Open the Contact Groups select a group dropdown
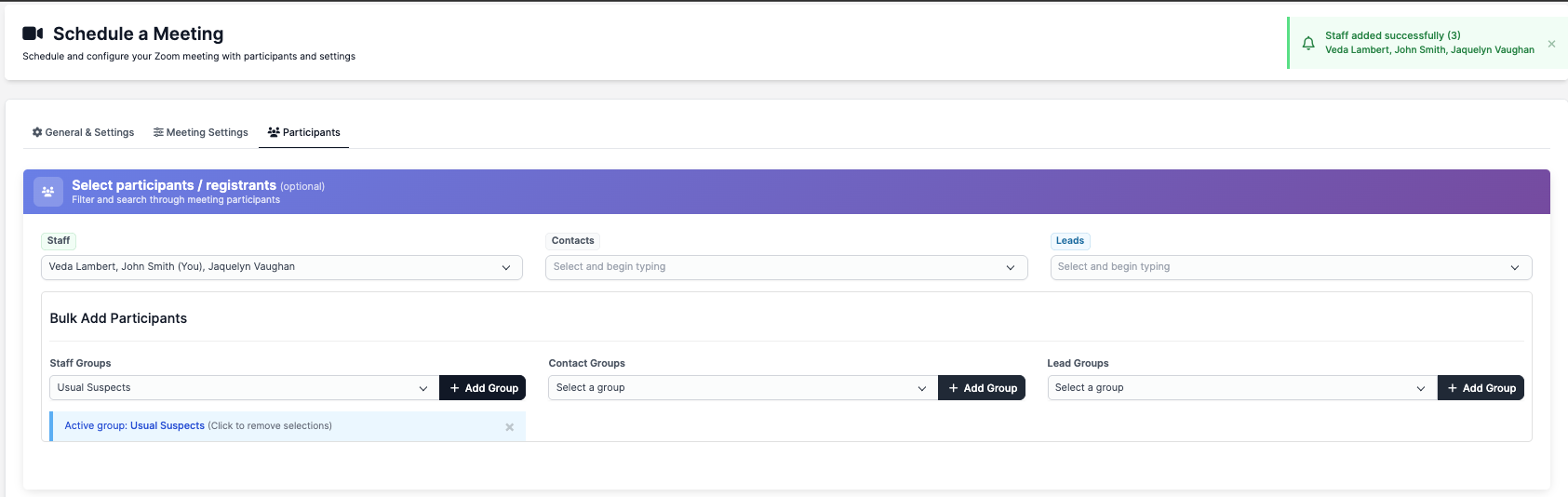Image resolution: width=1568 pixels, height=497 pixels. click(x=742, y=388)
